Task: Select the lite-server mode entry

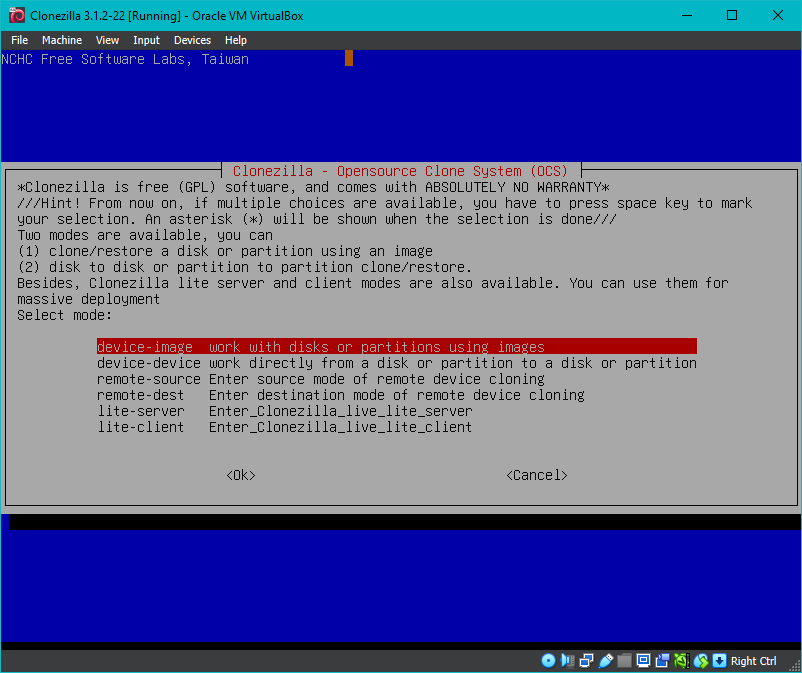Action: click(x=284, y=411)
